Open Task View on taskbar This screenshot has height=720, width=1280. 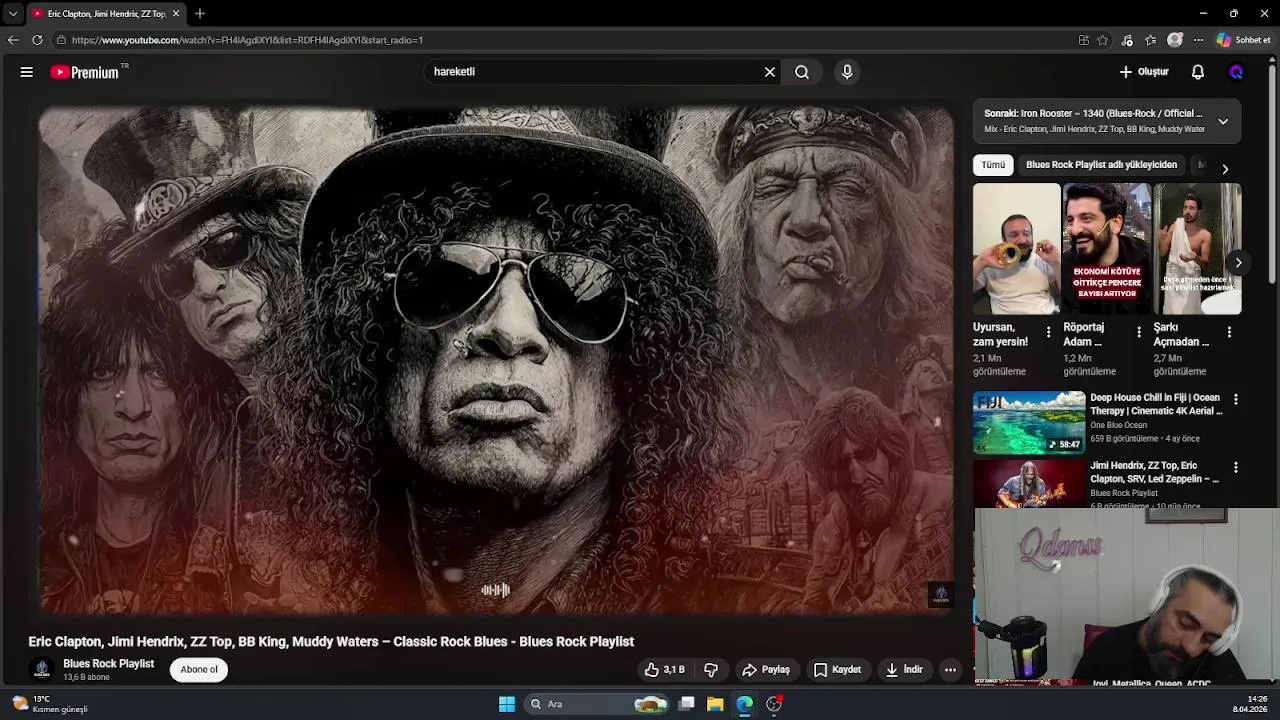point(687,704)
